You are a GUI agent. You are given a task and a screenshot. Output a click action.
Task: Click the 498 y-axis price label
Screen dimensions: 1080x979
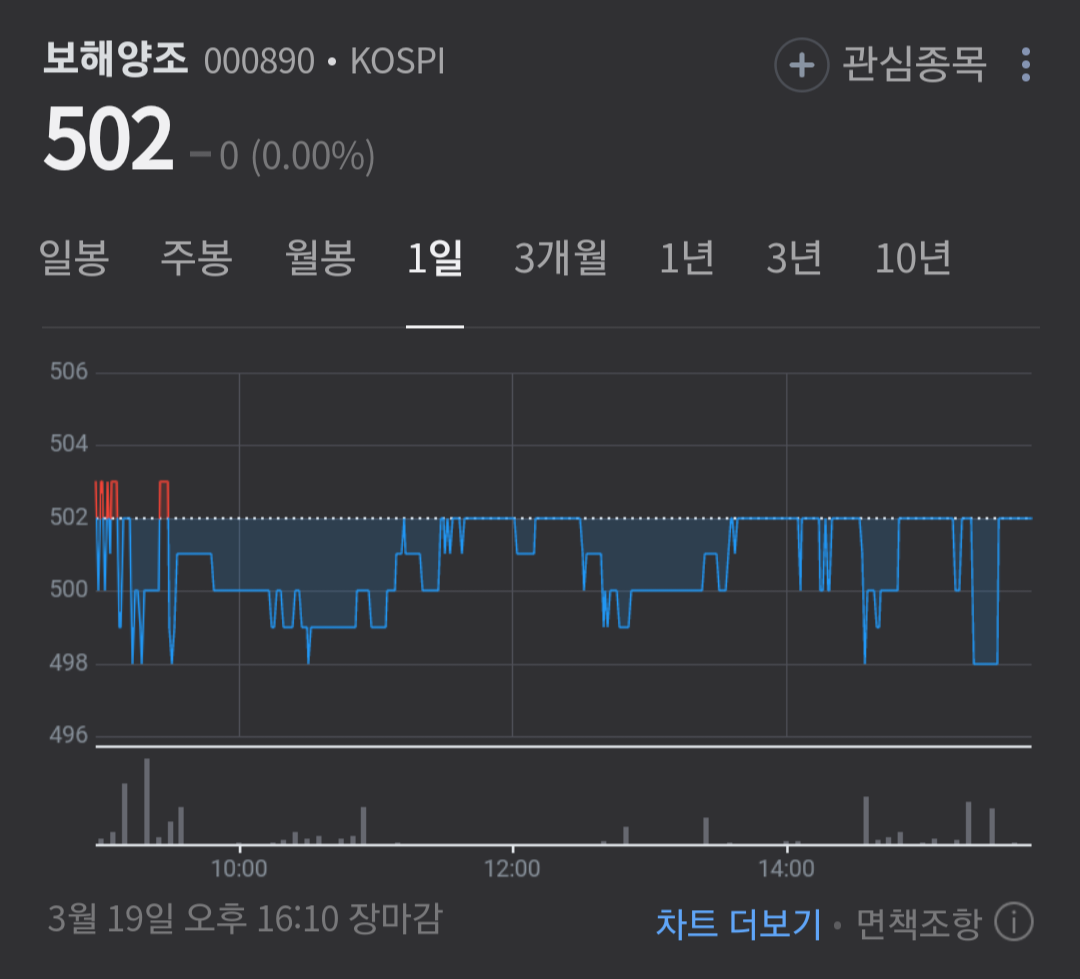click(69, 662)
